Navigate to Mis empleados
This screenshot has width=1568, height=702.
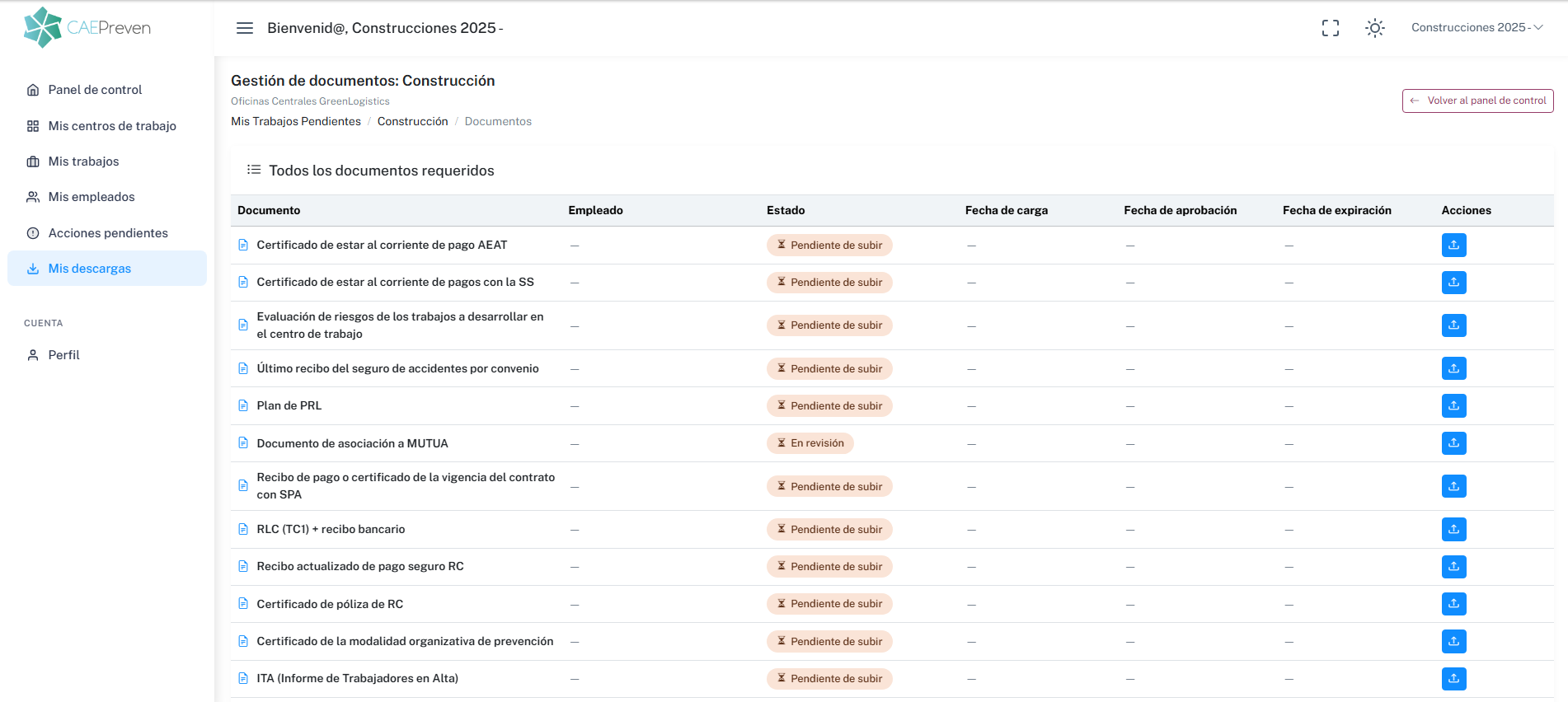(107, 197)
